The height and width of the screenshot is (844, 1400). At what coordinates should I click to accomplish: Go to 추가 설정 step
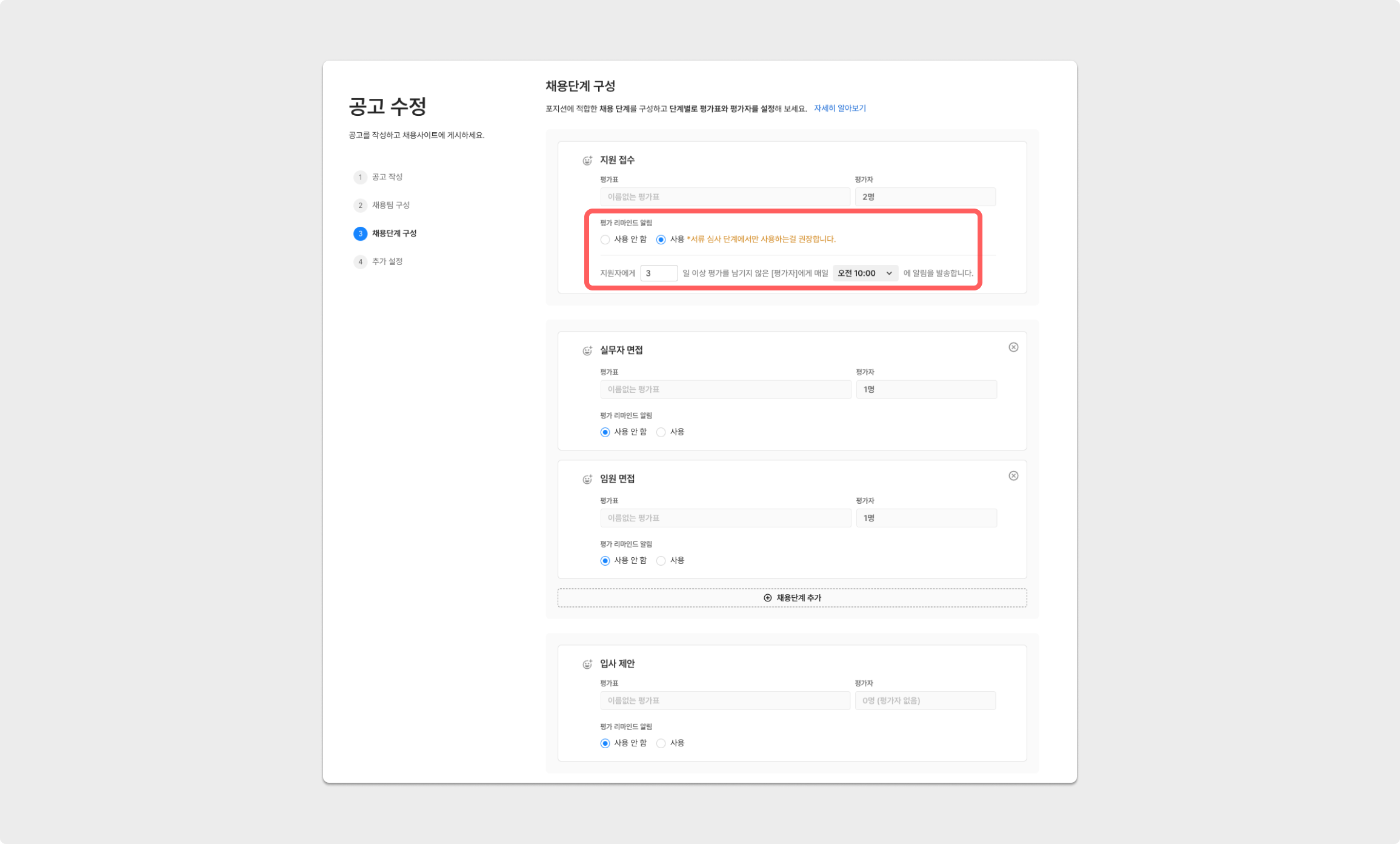tap(387, 261)
